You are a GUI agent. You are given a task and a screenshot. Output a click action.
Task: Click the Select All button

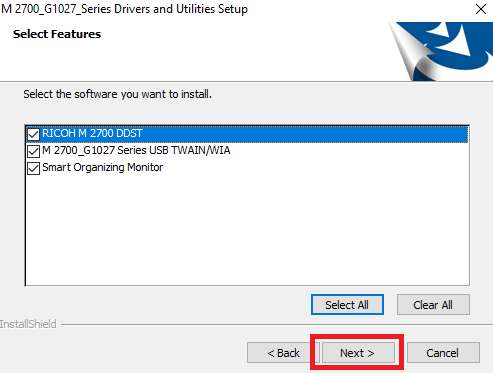click(x=347, y=305)
